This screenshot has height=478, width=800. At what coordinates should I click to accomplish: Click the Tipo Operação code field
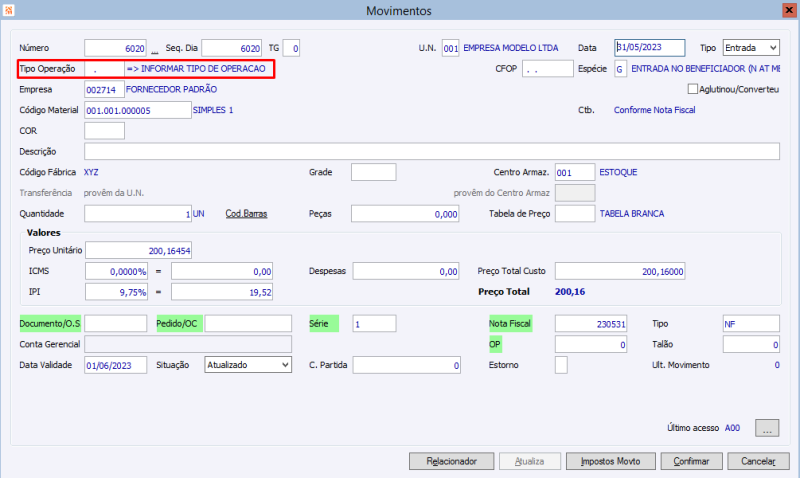pyautogui.click(x=105, y=69)
